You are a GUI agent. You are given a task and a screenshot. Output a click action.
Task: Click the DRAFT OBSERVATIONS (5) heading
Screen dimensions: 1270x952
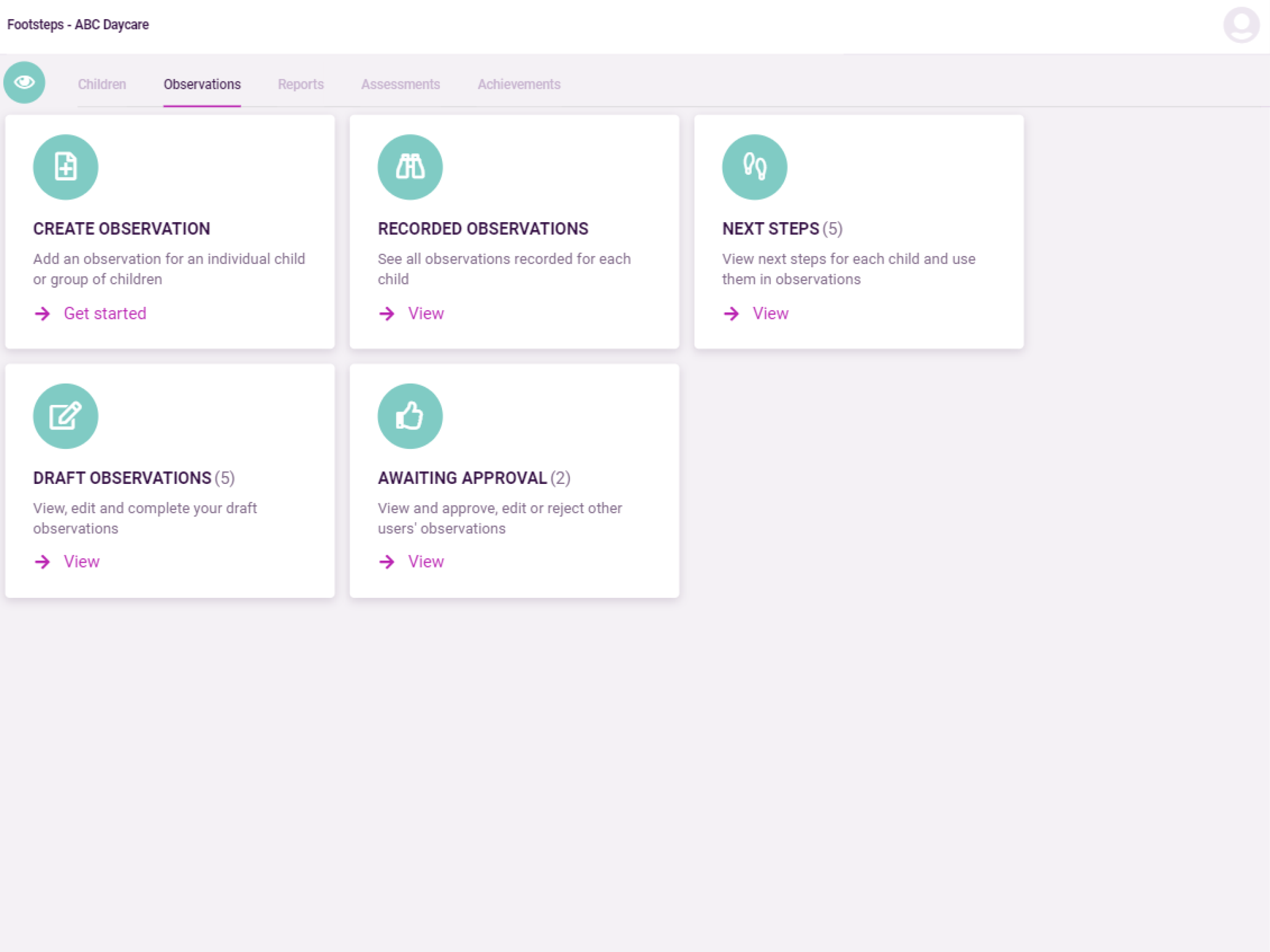[x=134, y=478]
